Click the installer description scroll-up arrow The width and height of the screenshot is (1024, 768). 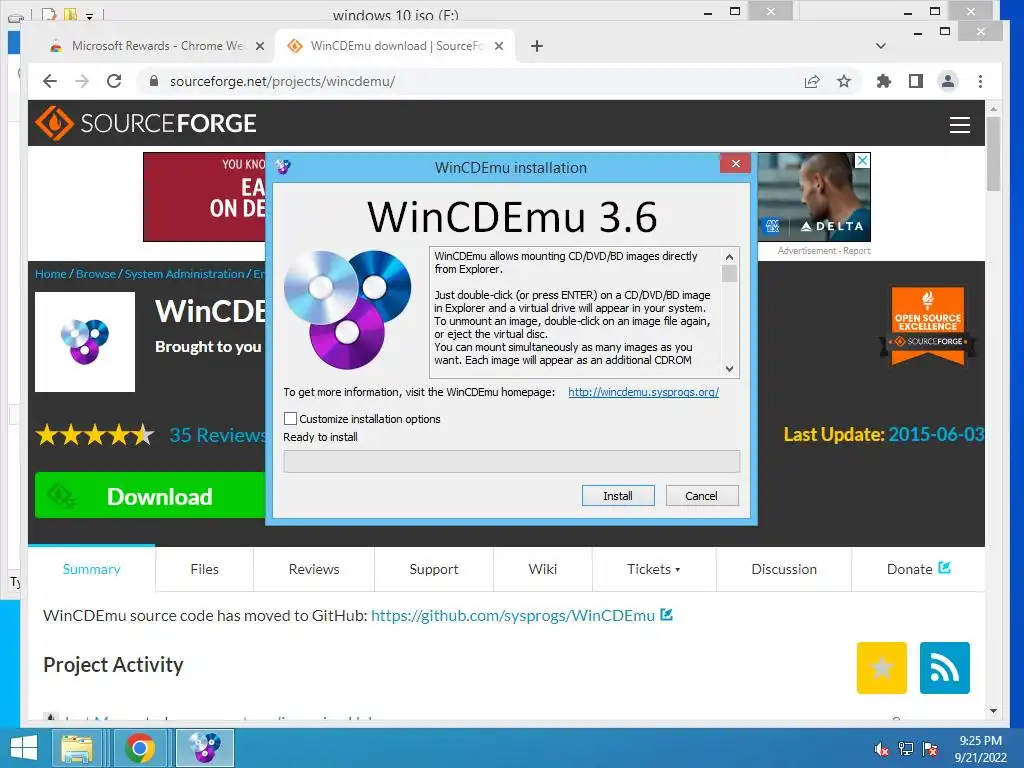(x=729, y=256)
